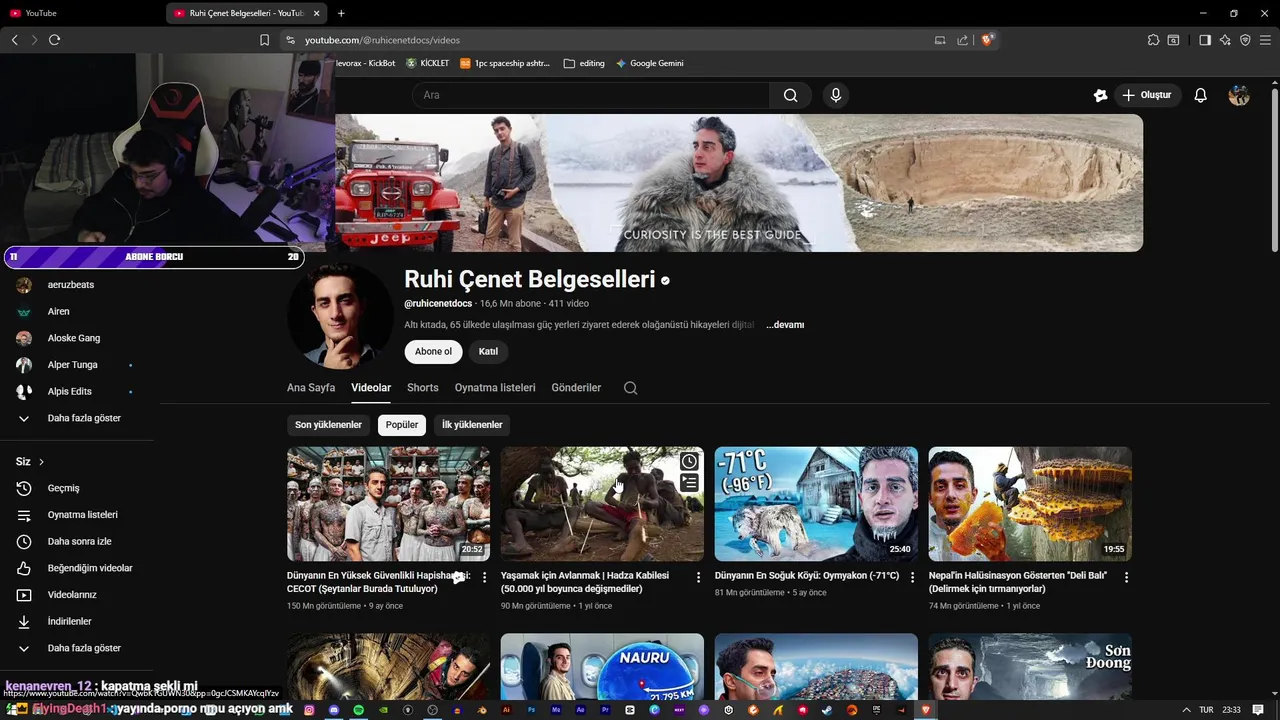Viewport: 1280px width, 720px height.
Task: Open Brave Leo AI sparkle icon
Action: 1225,40
